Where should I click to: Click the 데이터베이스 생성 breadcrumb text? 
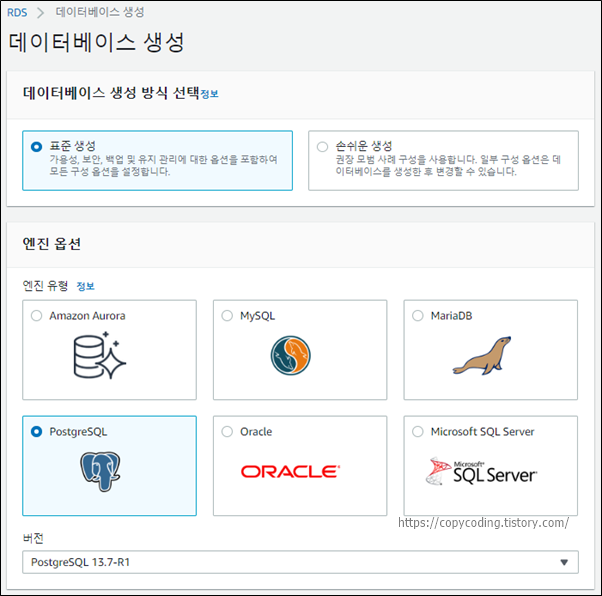100,12
